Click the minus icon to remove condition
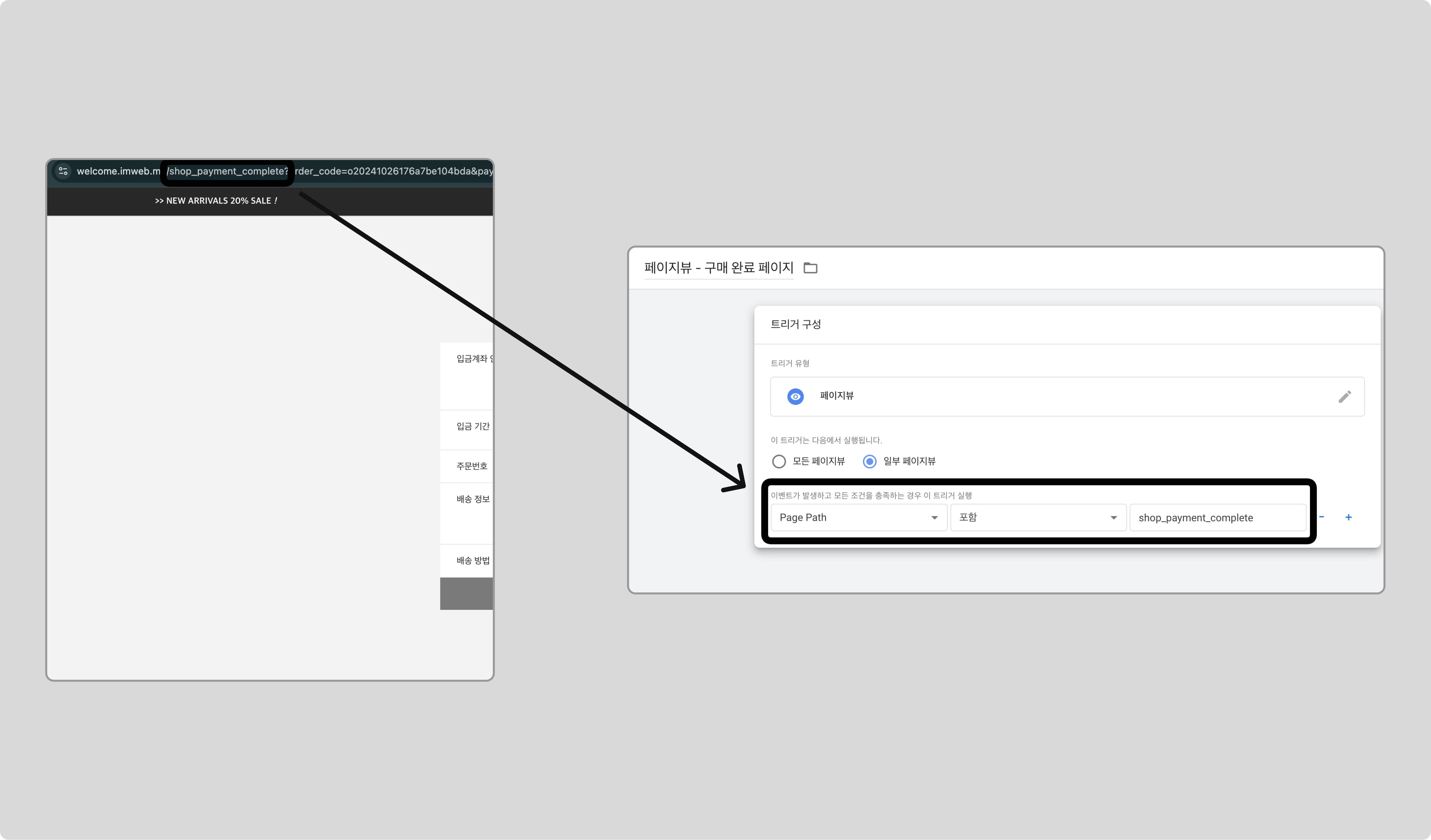 point(1321,517)
